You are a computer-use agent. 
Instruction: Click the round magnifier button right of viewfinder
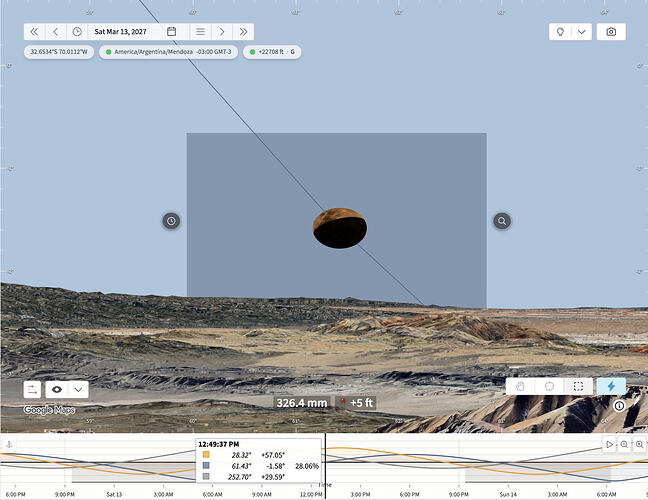502,221
